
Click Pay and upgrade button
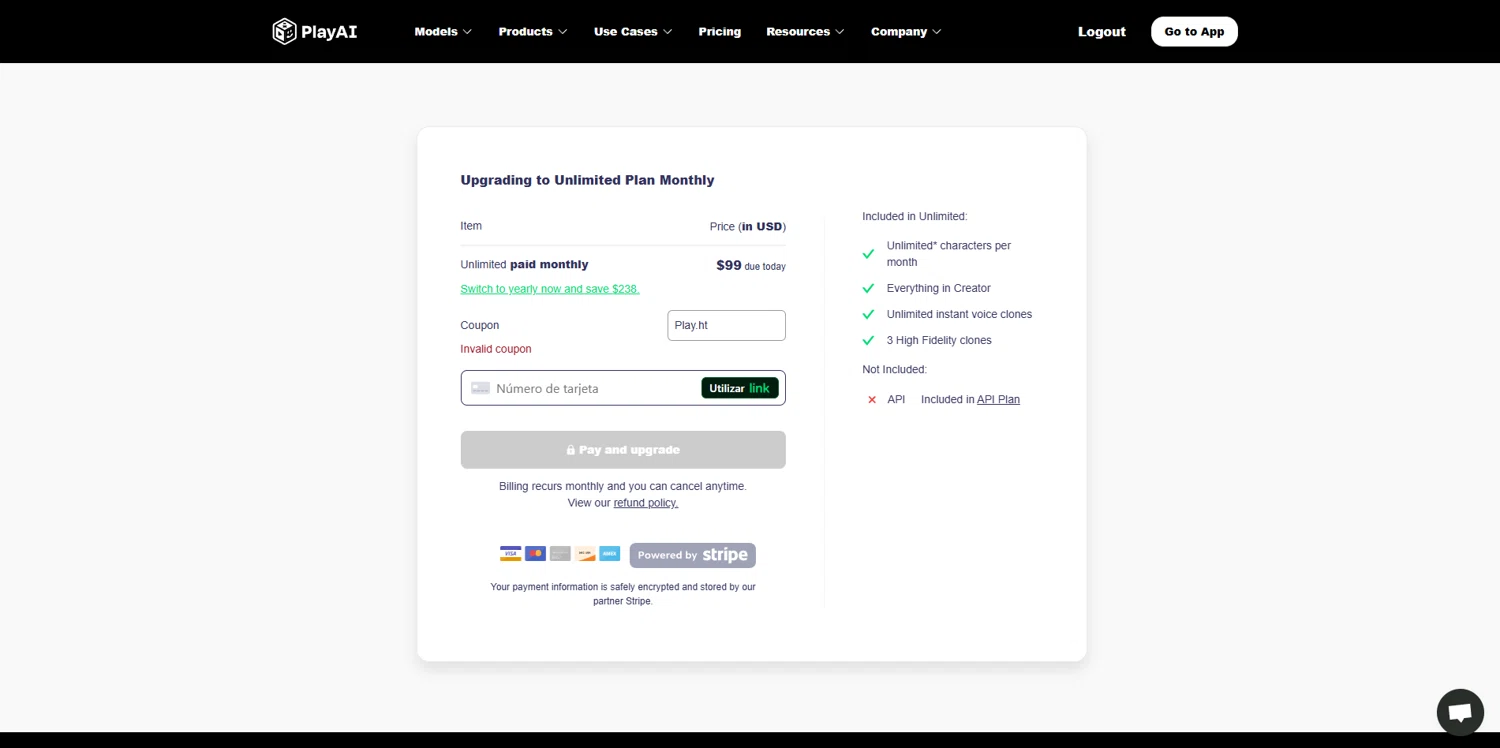[x=623, y=450]
